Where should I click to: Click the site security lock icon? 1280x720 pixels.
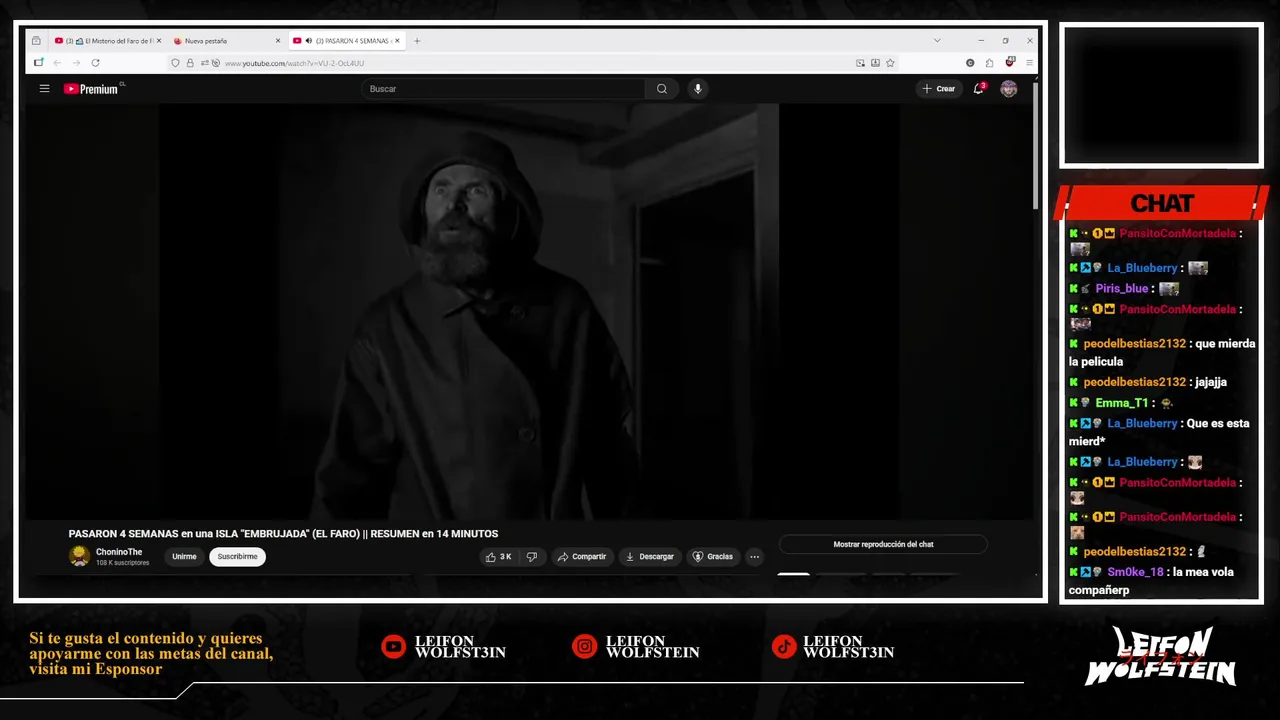190,63
